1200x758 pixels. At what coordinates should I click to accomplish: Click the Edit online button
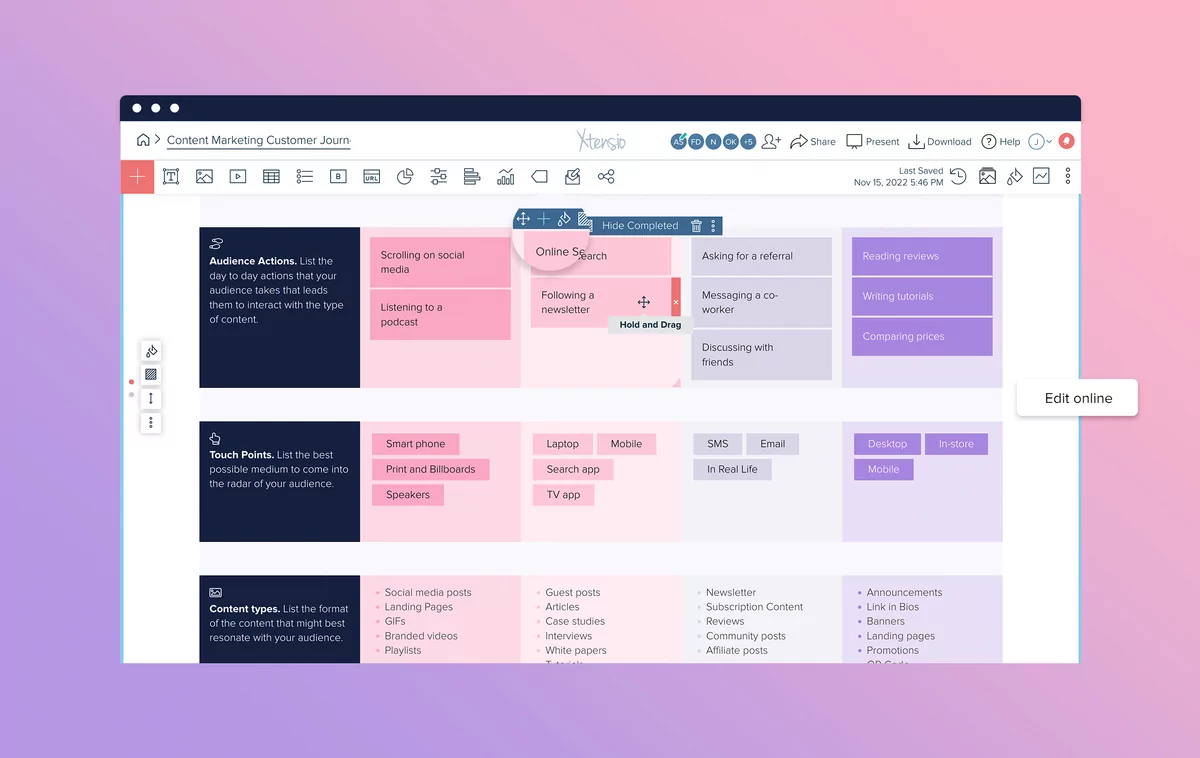(1077, 398)
